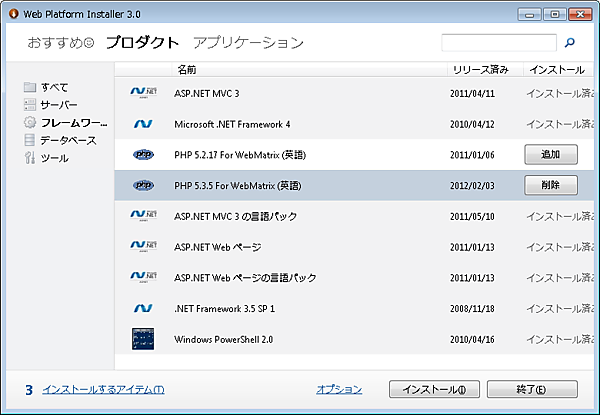Click the ASP.NET MVC 3 product icon
Viewport: 600px width, 415px height.
pyautogui.click(x=143, y=93)
